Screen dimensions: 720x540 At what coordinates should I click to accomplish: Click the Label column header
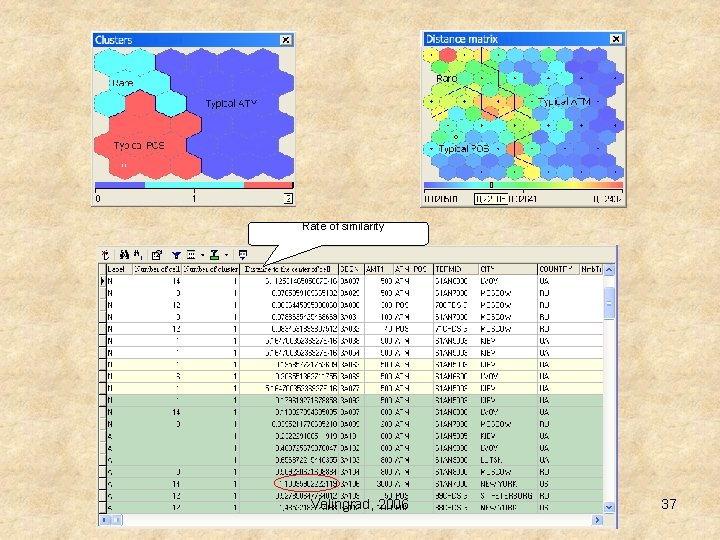pos(119,269)
